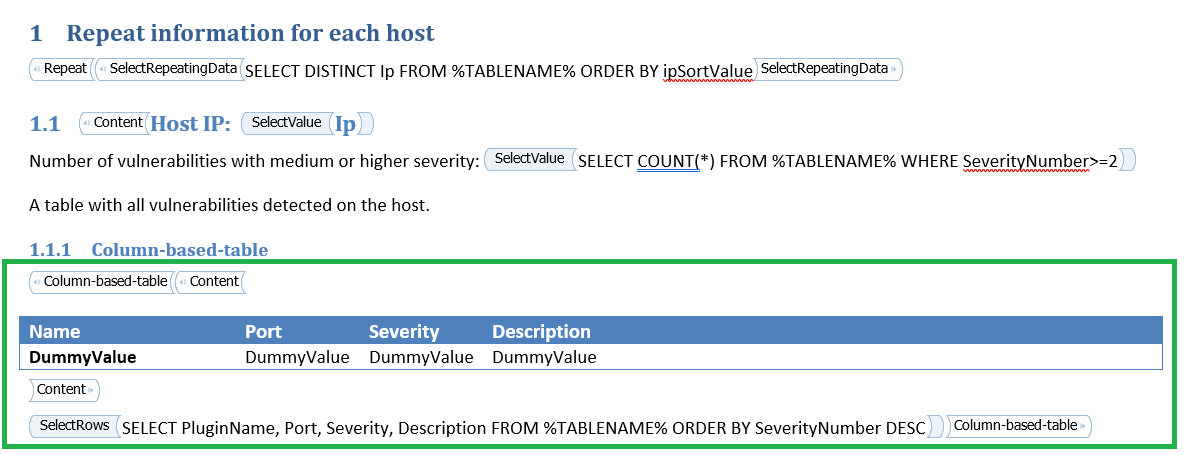
Task: Place cursor in the SELECT PluginName query text
Action: (x=524, y=427)
